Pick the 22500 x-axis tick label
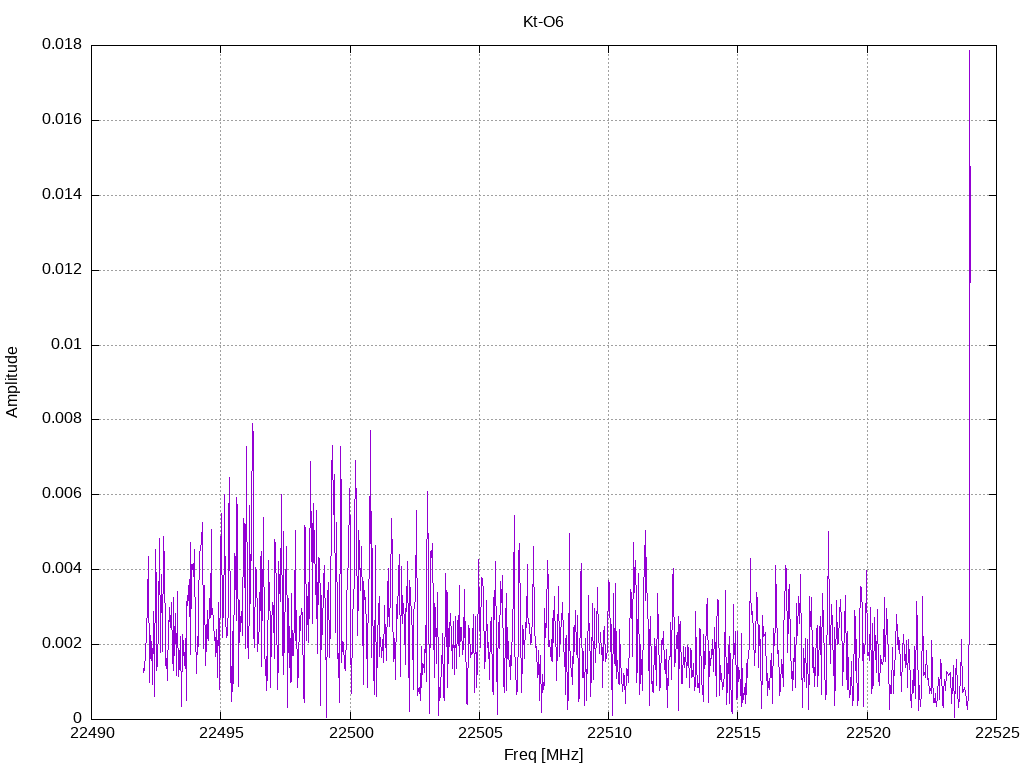The width and height of the screenshot is (1024, 768). pos(350,733)
